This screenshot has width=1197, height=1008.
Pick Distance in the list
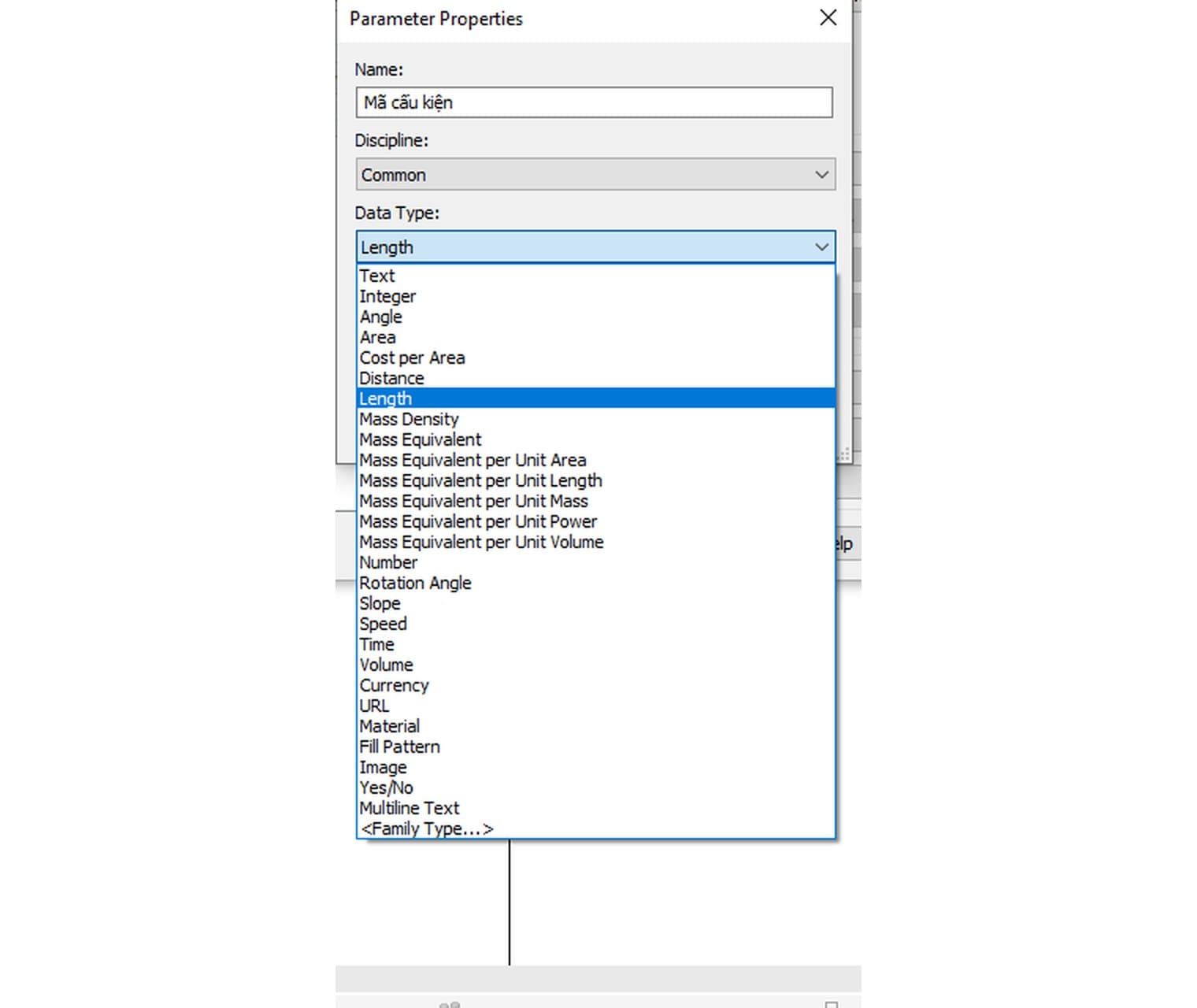click(x=595, y=378)
